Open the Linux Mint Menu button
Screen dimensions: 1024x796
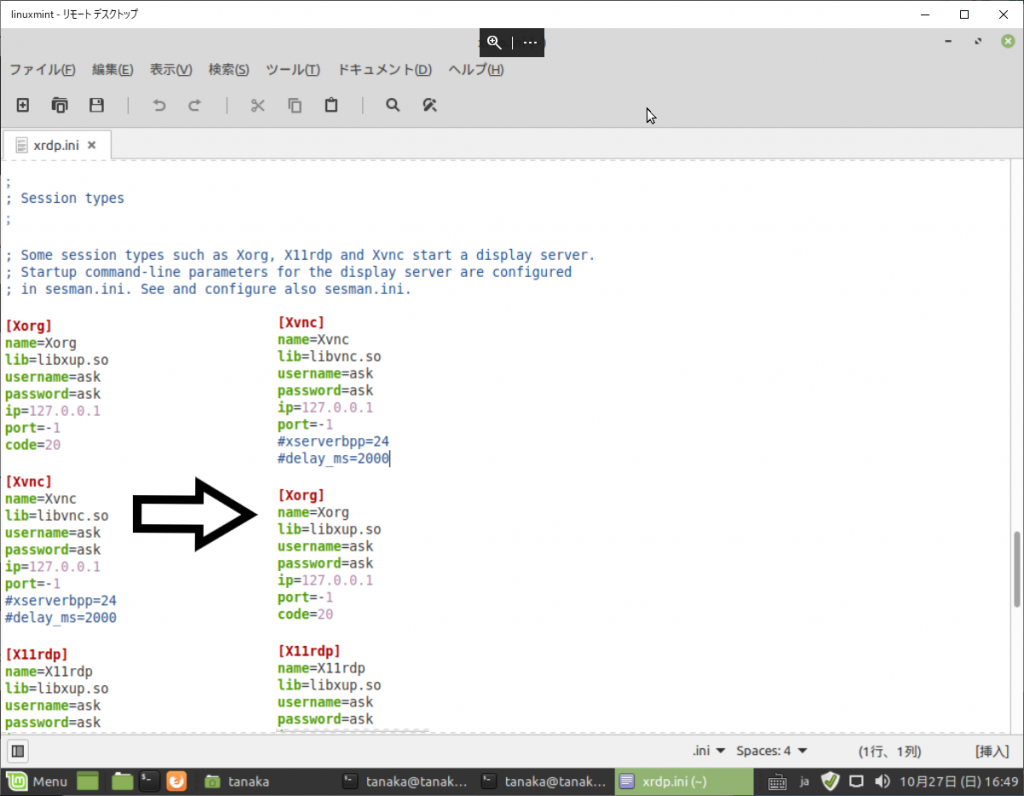point(37,782)
